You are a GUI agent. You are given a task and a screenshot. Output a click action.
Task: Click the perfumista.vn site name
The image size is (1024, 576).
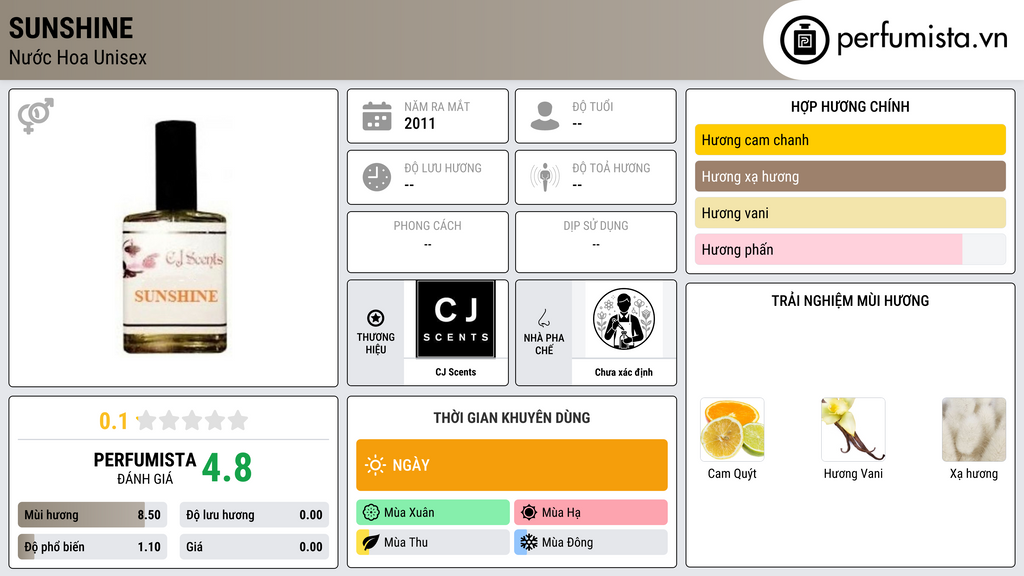tap(922, 38)
